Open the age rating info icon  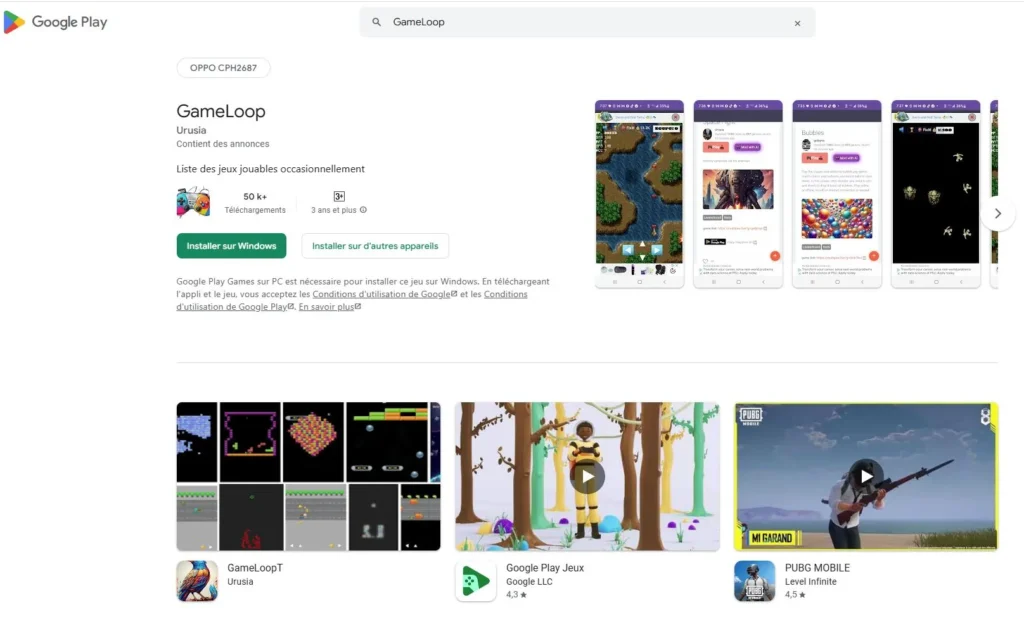pos(363,210)
